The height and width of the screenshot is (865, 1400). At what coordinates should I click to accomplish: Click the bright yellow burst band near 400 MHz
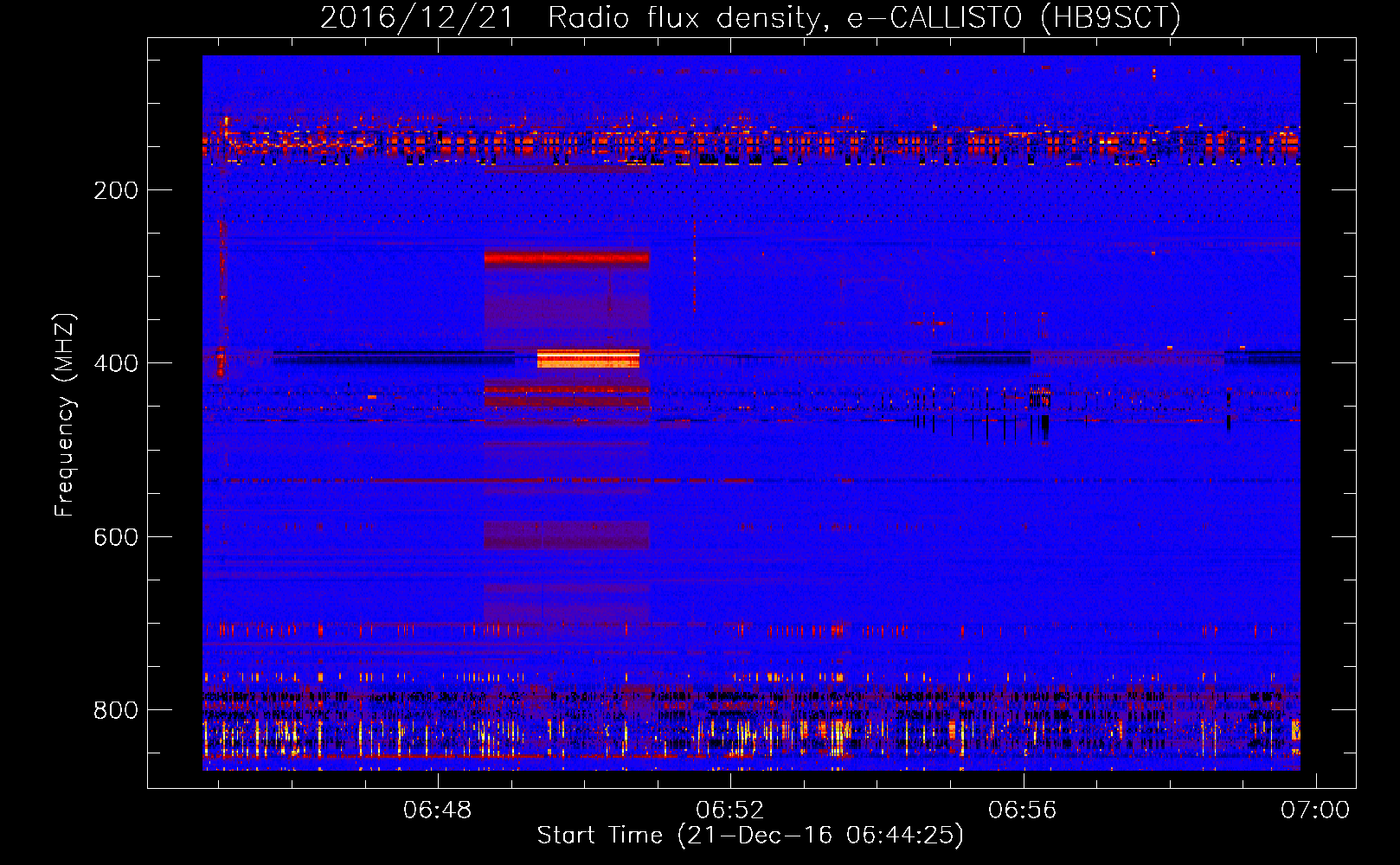pos(588,358)
